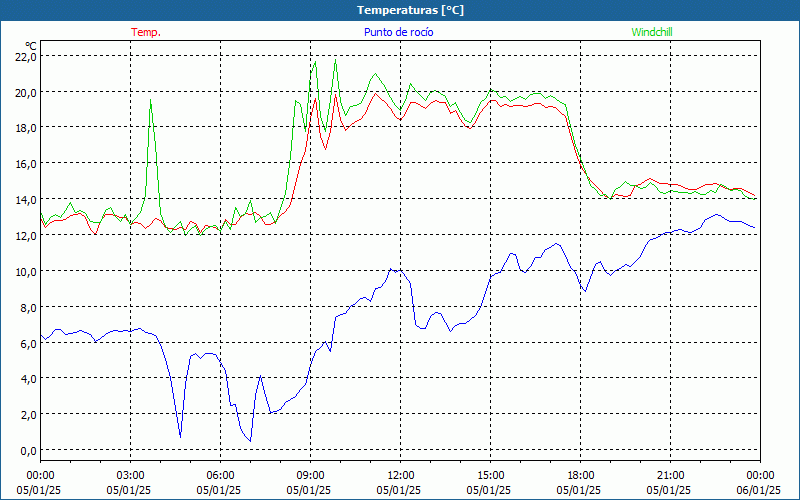Image resolution: width=800 pixels, height=500 pixels.
Task: Click the '12,0' y-axis value
Action: [26, 236]
